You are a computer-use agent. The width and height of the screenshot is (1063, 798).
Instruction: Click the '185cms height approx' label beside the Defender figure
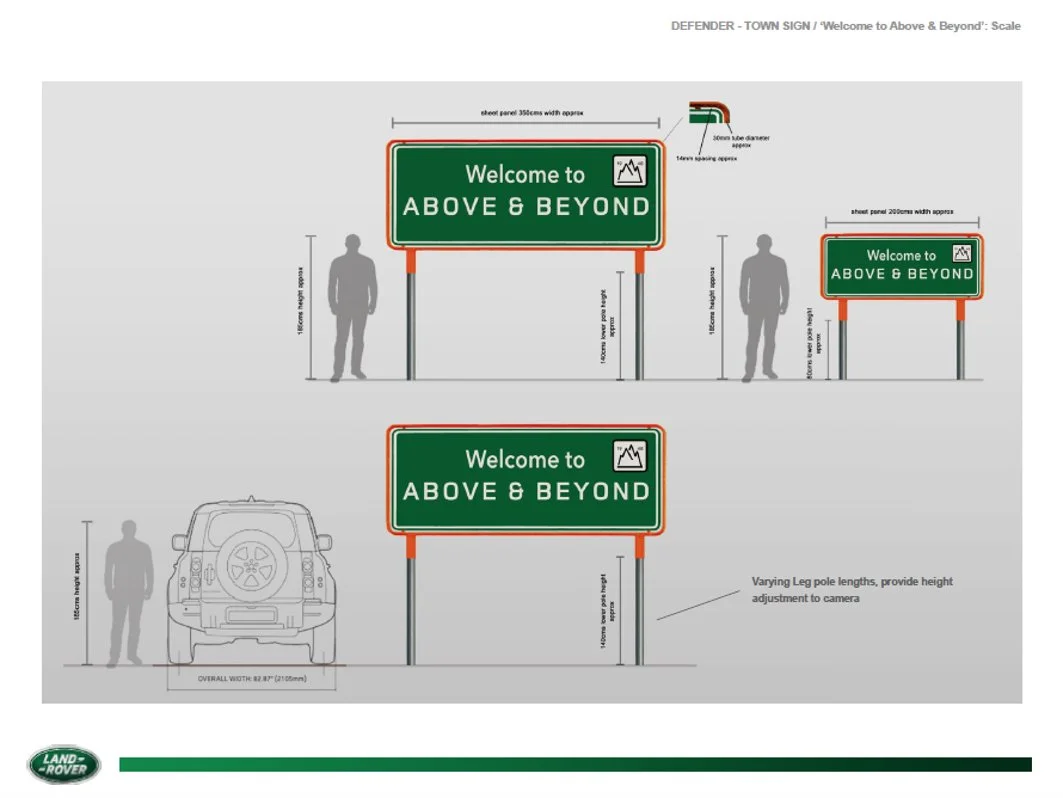point(77,586)
